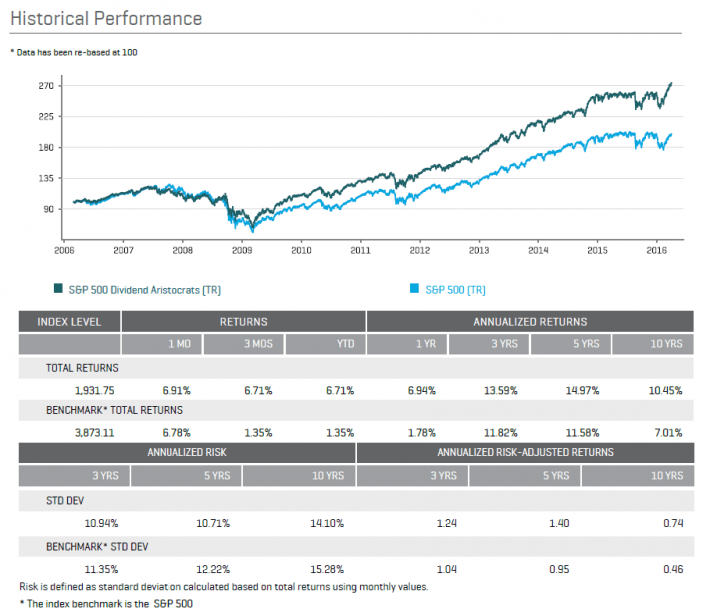Screen dimensions: 710x616
Task: Click the light blue S&P 500 legend swatch
Action: tap(414, 290)
